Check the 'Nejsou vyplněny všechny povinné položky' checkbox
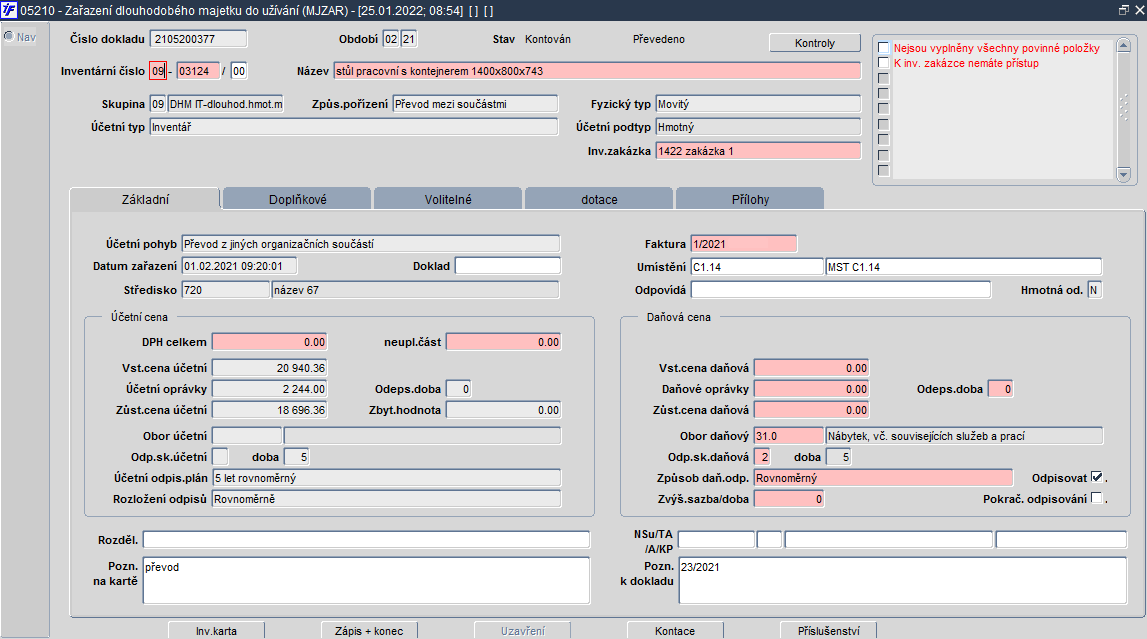1147x639 pixels. (x=883, y=48)
